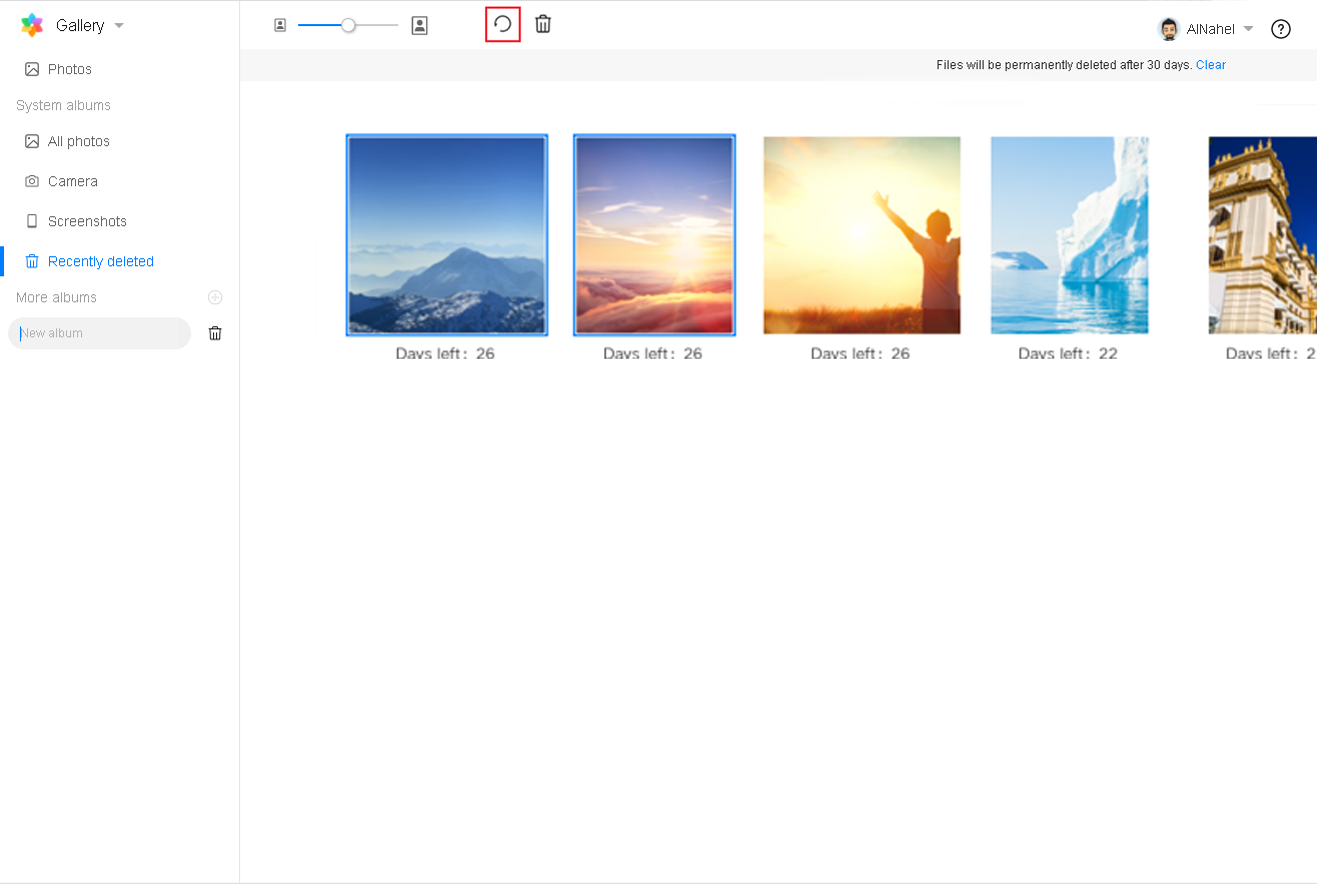Click the trash icon in top toolbar
The height and width of the screenshot is (889, 1317).
[x=543, y=25]
